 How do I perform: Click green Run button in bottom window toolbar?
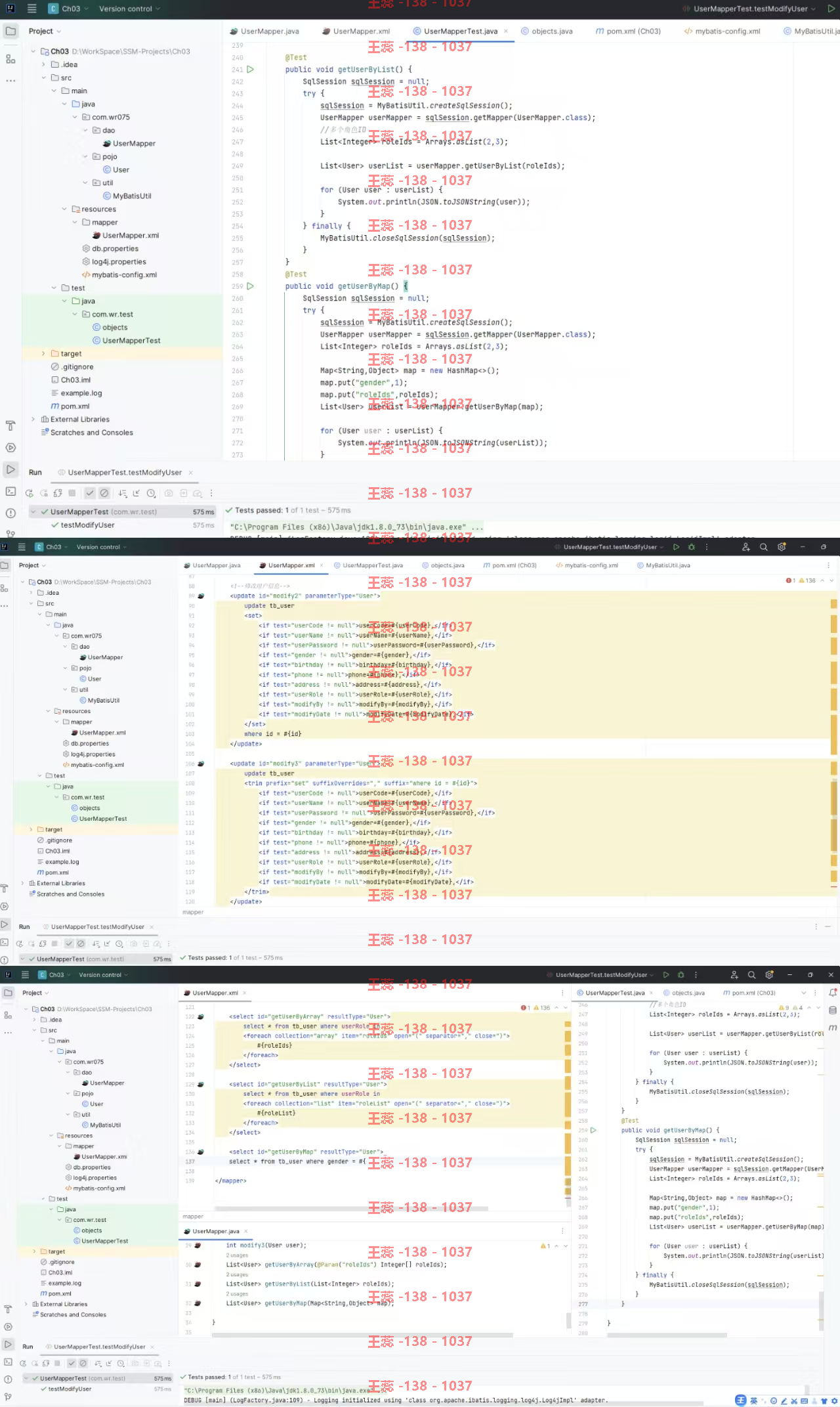tap(666, 975)
